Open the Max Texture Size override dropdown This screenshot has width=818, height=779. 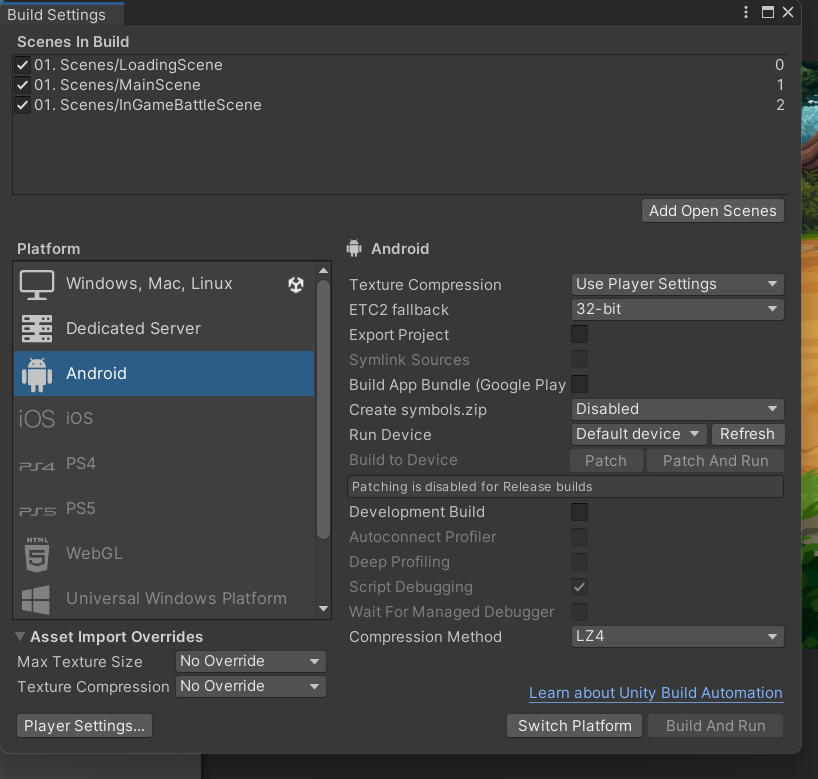tap(250, 662)
